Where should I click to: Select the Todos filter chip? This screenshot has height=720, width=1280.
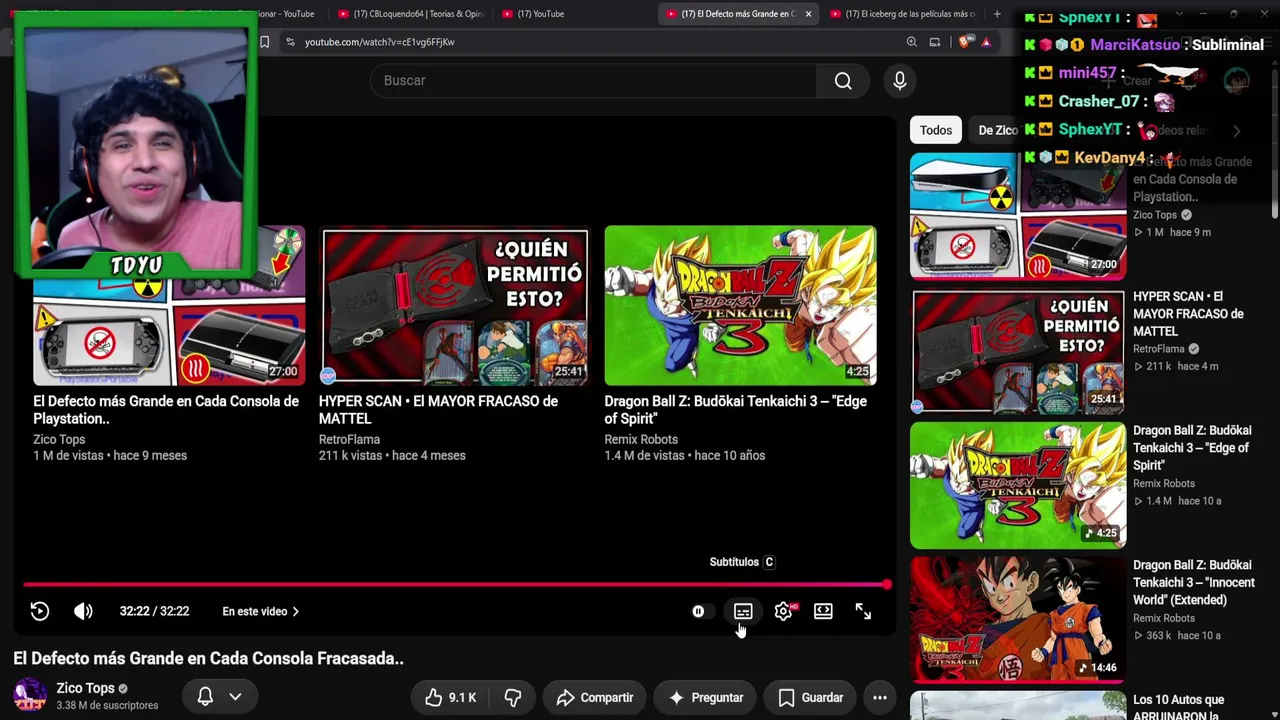[x=936, y=130]
